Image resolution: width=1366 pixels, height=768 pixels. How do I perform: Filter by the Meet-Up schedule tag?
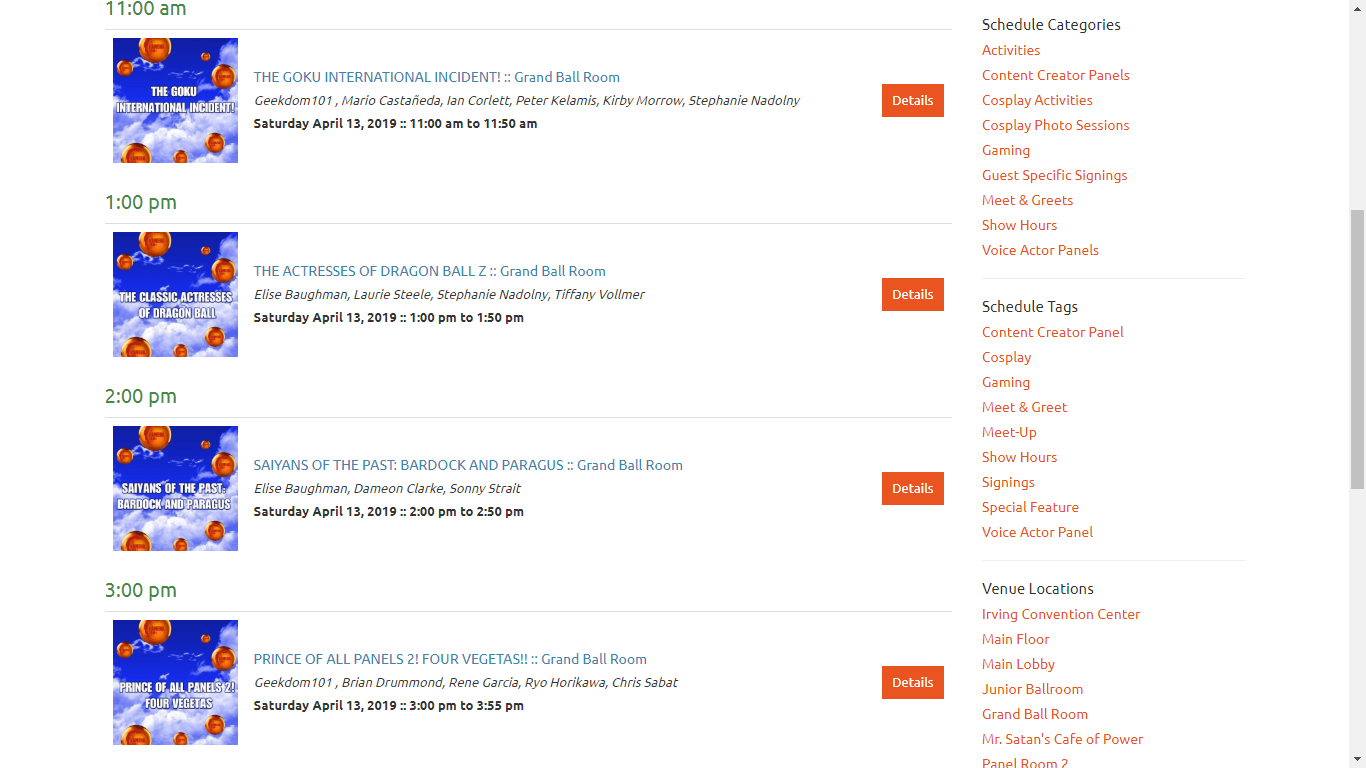click(1009, 432)
